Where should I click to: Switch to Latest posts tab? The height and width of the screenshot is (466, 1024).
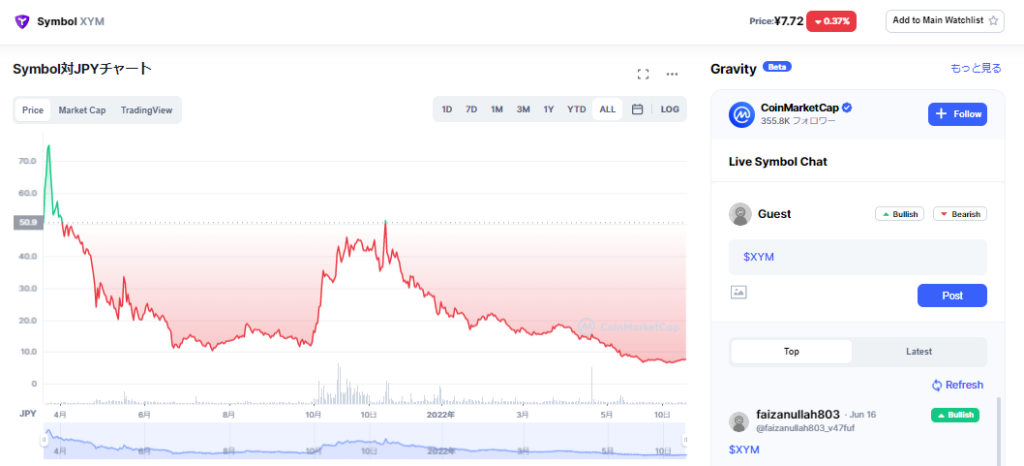pyautogui.click(x=919, y=352)
